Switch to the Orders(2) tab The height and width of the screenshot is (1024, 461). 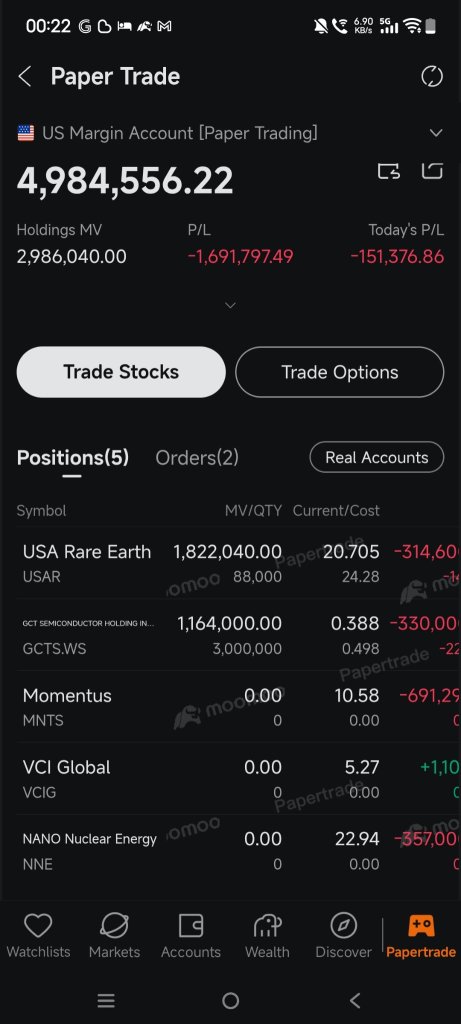click(197, 458)
